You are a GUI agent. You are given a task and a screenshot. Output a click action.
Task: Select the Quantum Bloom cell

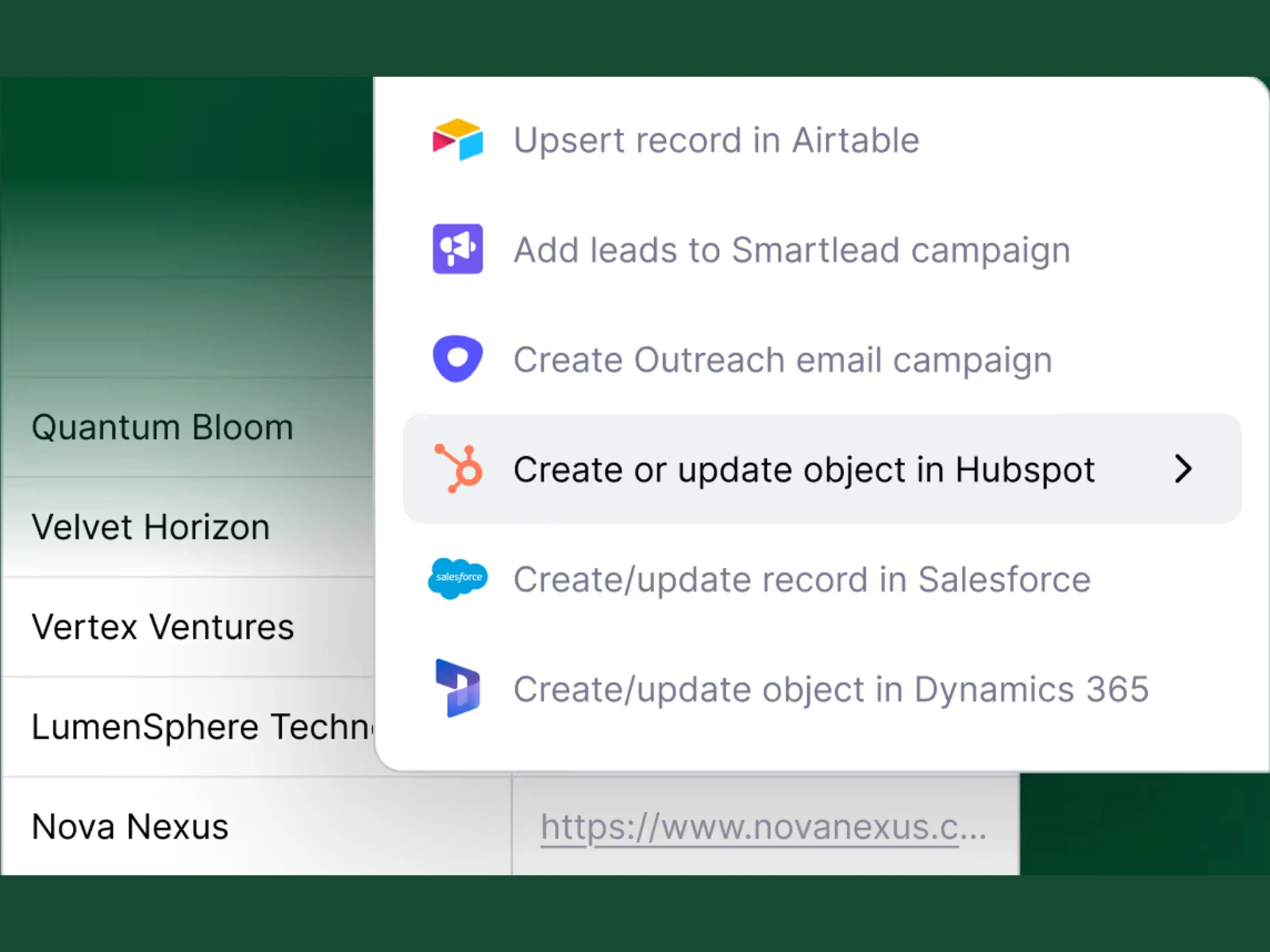coord(188,428)
